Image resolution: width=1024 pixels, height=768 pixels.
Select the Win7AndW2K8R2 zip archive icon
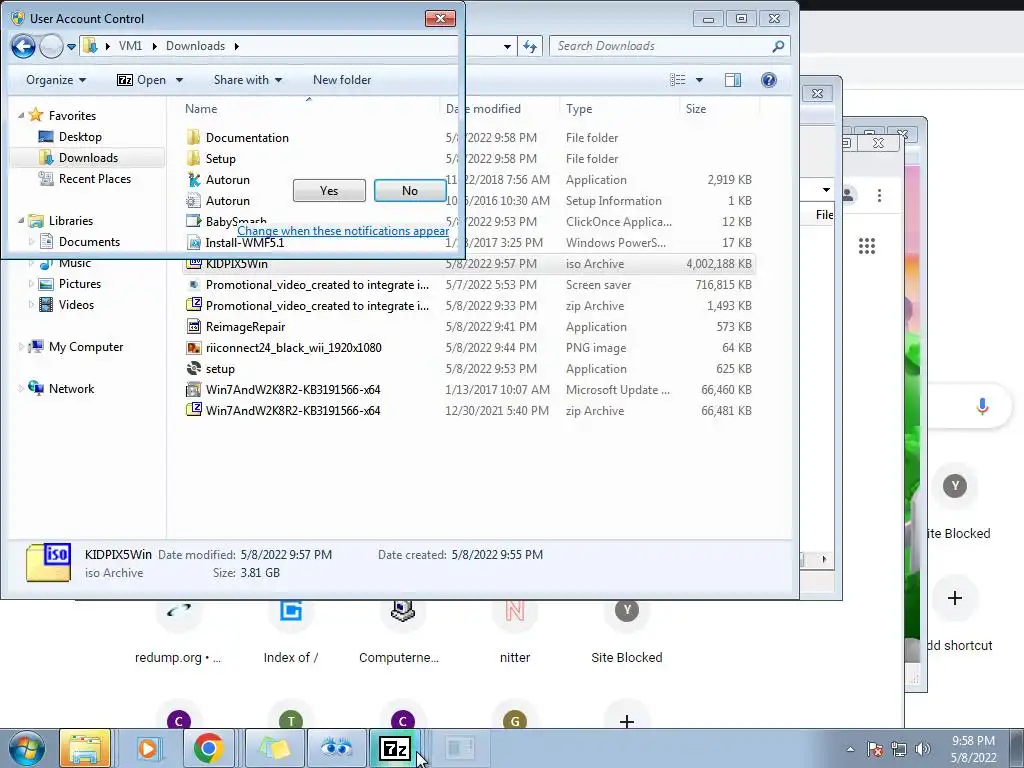[193, 410]
